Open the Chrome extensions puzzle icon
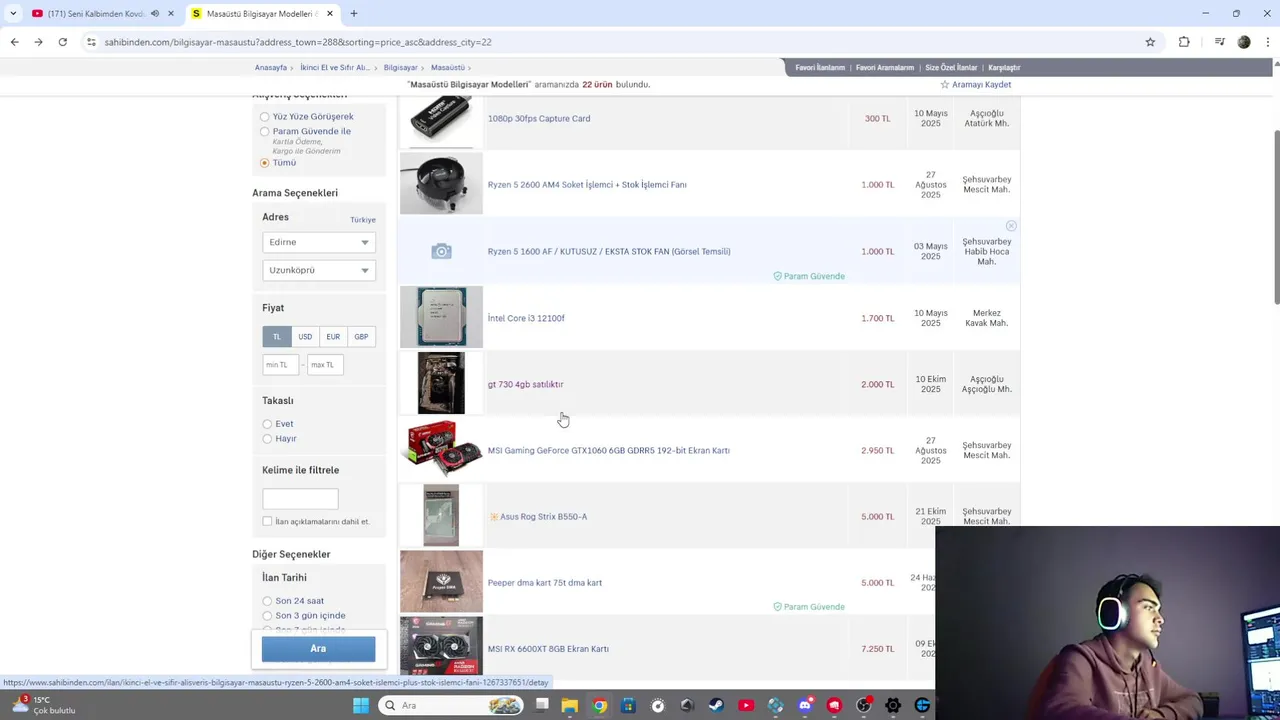This screenshot has height=720, width=1280. (1184, 42)
